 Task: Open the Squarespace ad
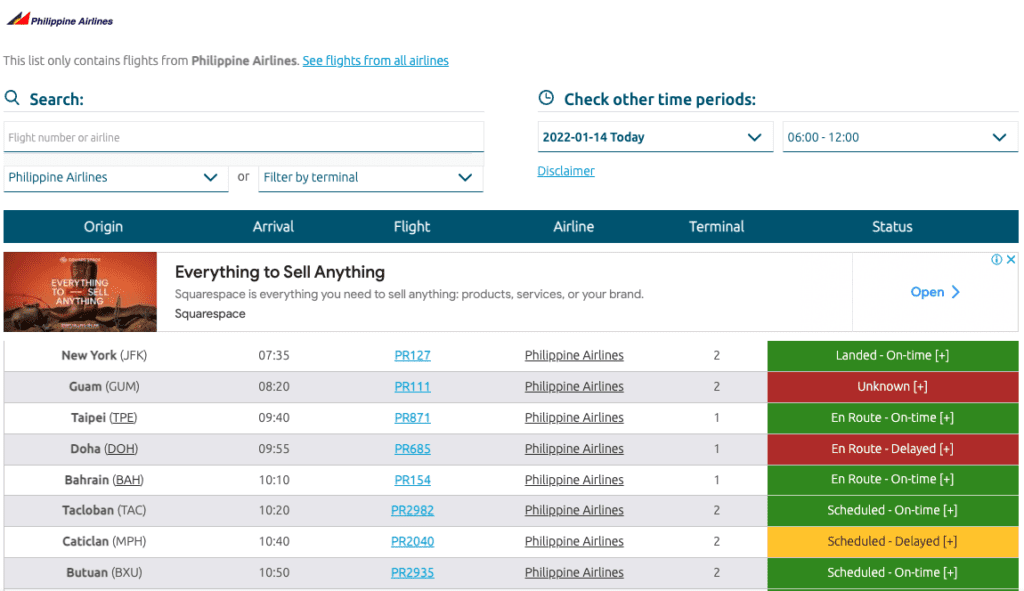[x=935, y=292]
